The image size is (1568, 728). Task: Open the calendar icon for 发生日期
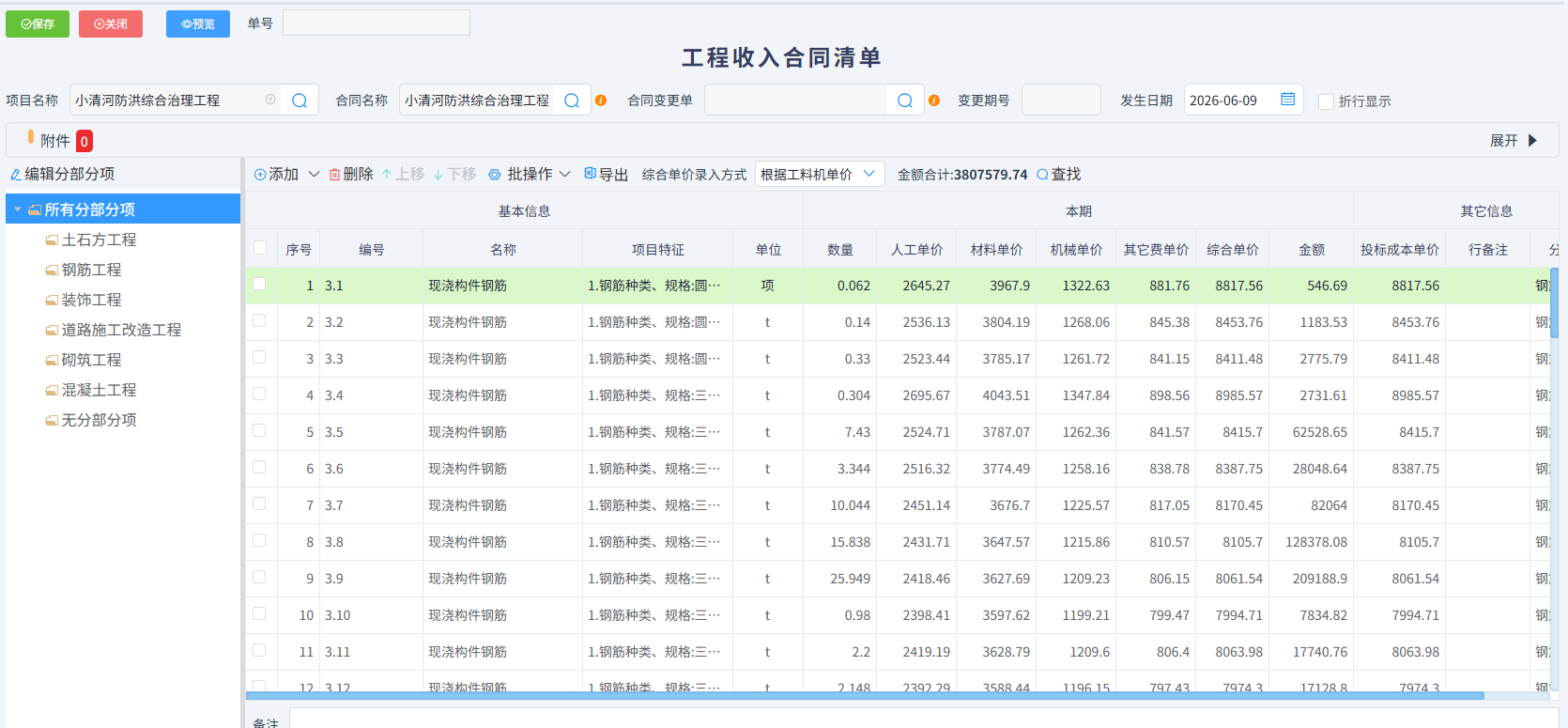point(1288,100)
